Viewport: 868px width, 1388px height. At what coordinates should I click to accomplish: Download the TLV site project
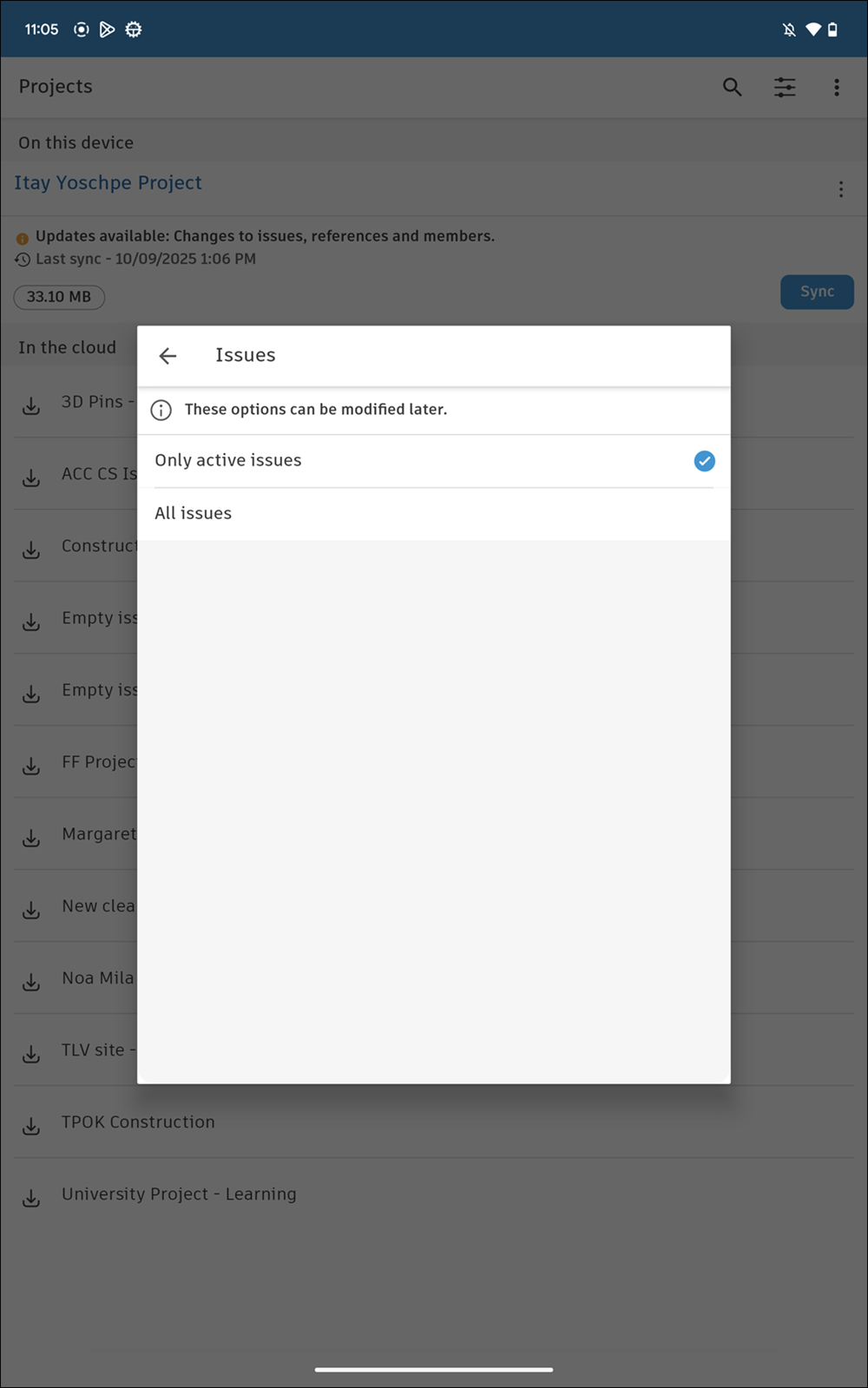point(31,1054)
